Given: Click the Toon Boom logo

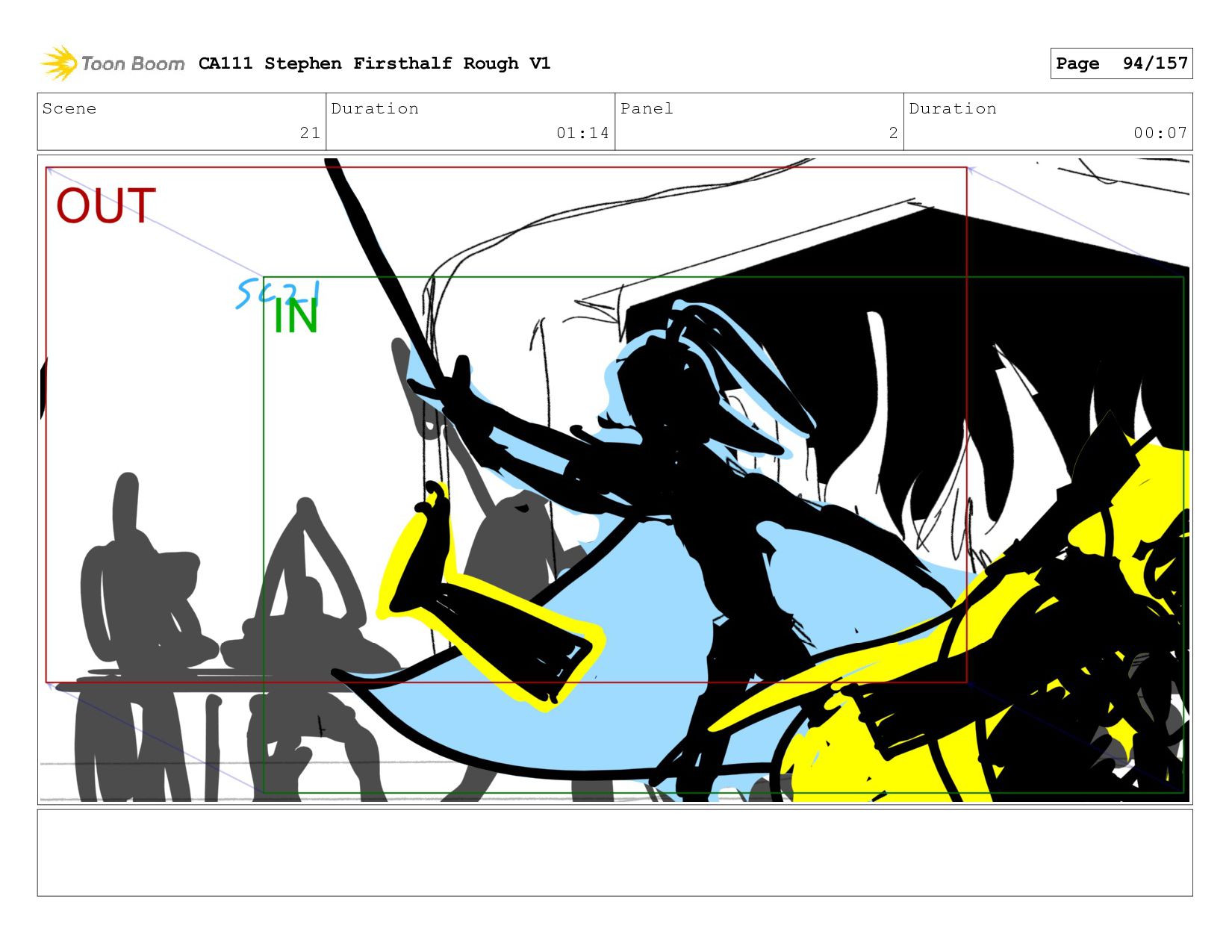Looking at the screenshot, I should point(112,63).
